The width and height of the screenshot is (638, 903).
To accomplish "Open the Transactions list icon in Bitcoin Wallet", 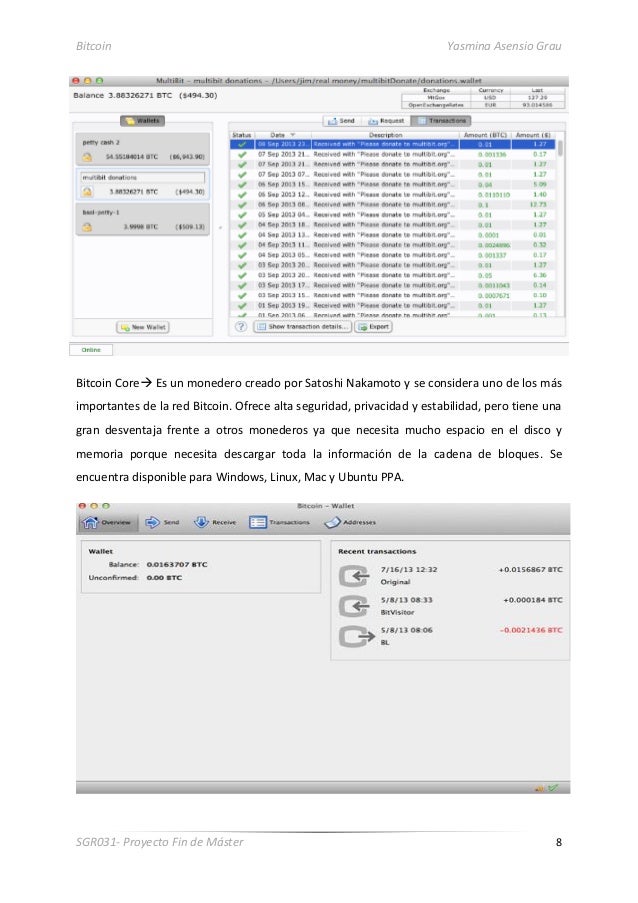I will tap(257, 522).
